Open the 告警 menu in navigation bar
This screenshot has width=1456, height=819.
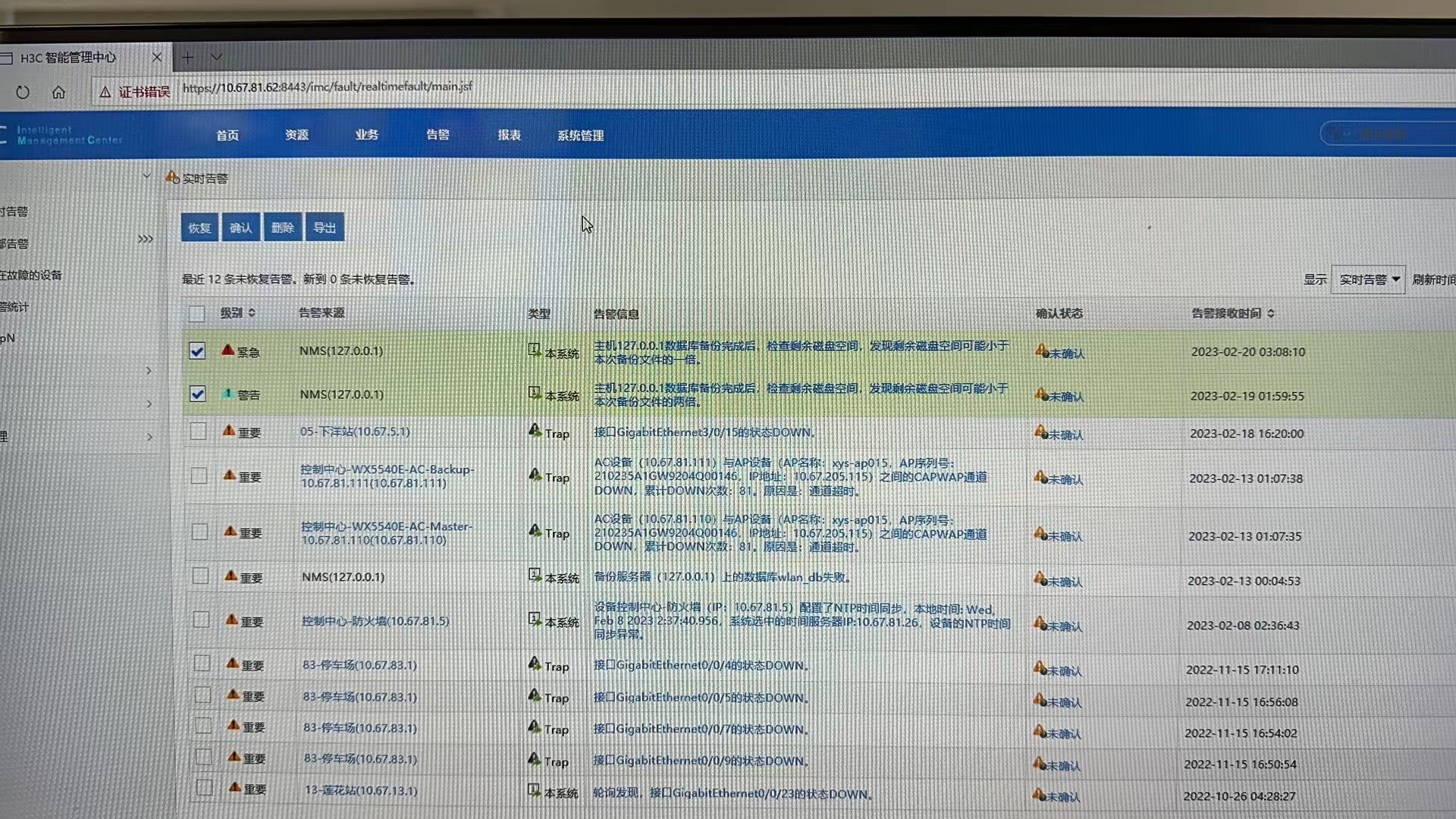(438, 135)
